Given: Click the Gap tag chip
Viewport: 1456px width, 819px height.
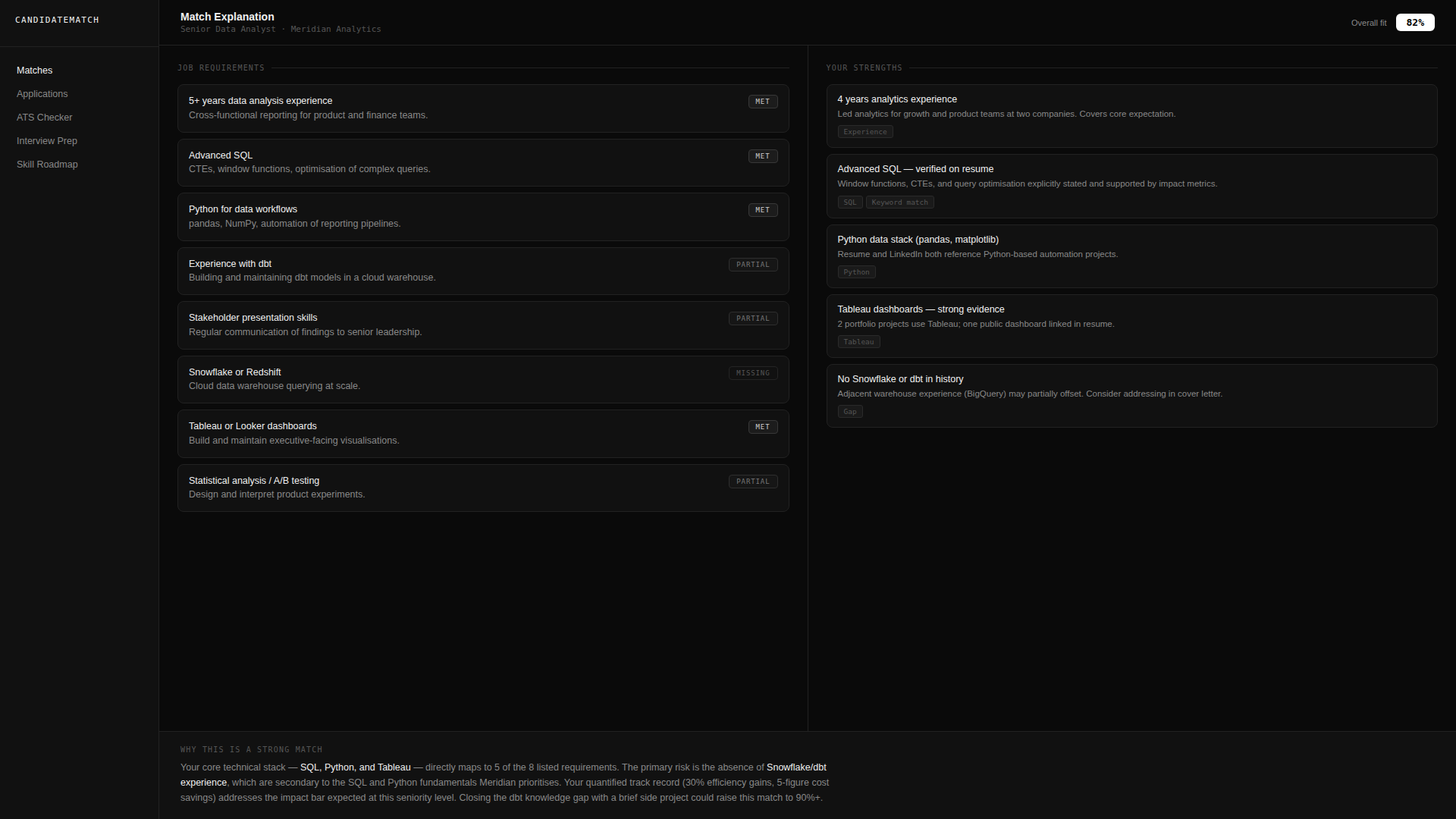Looking at the screenshot, I should (x=849, y=412).
